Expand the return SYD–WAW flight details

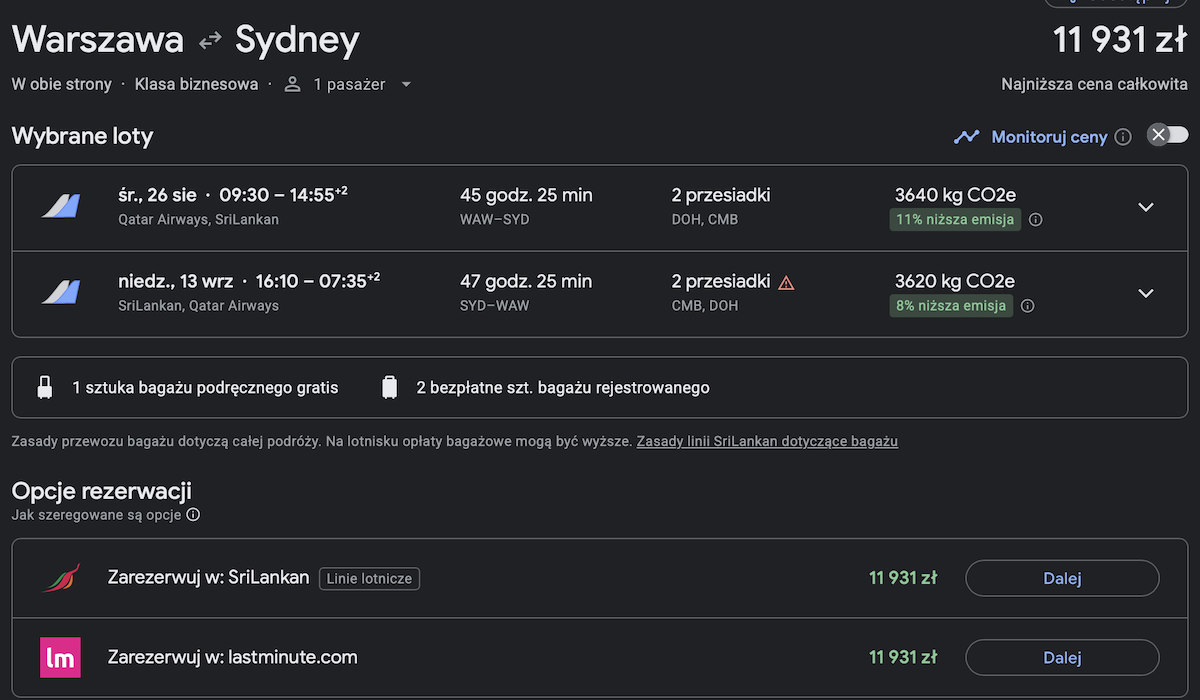1146,293
